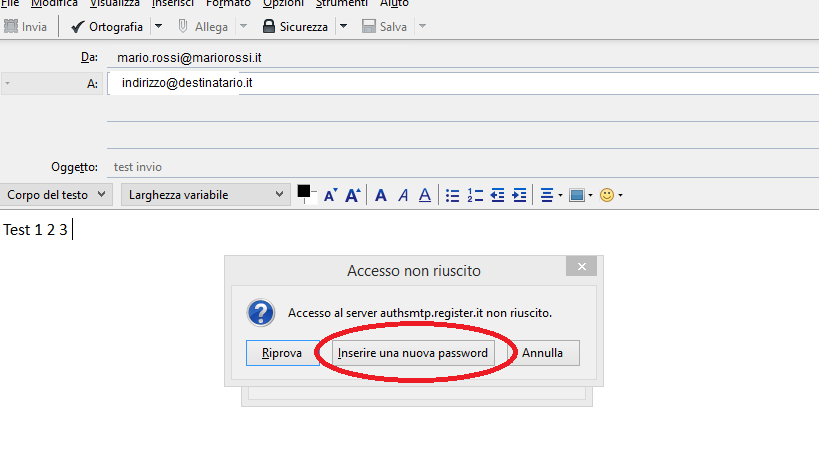
Task: Open the Opzioni menu
Action: (284, 4)
